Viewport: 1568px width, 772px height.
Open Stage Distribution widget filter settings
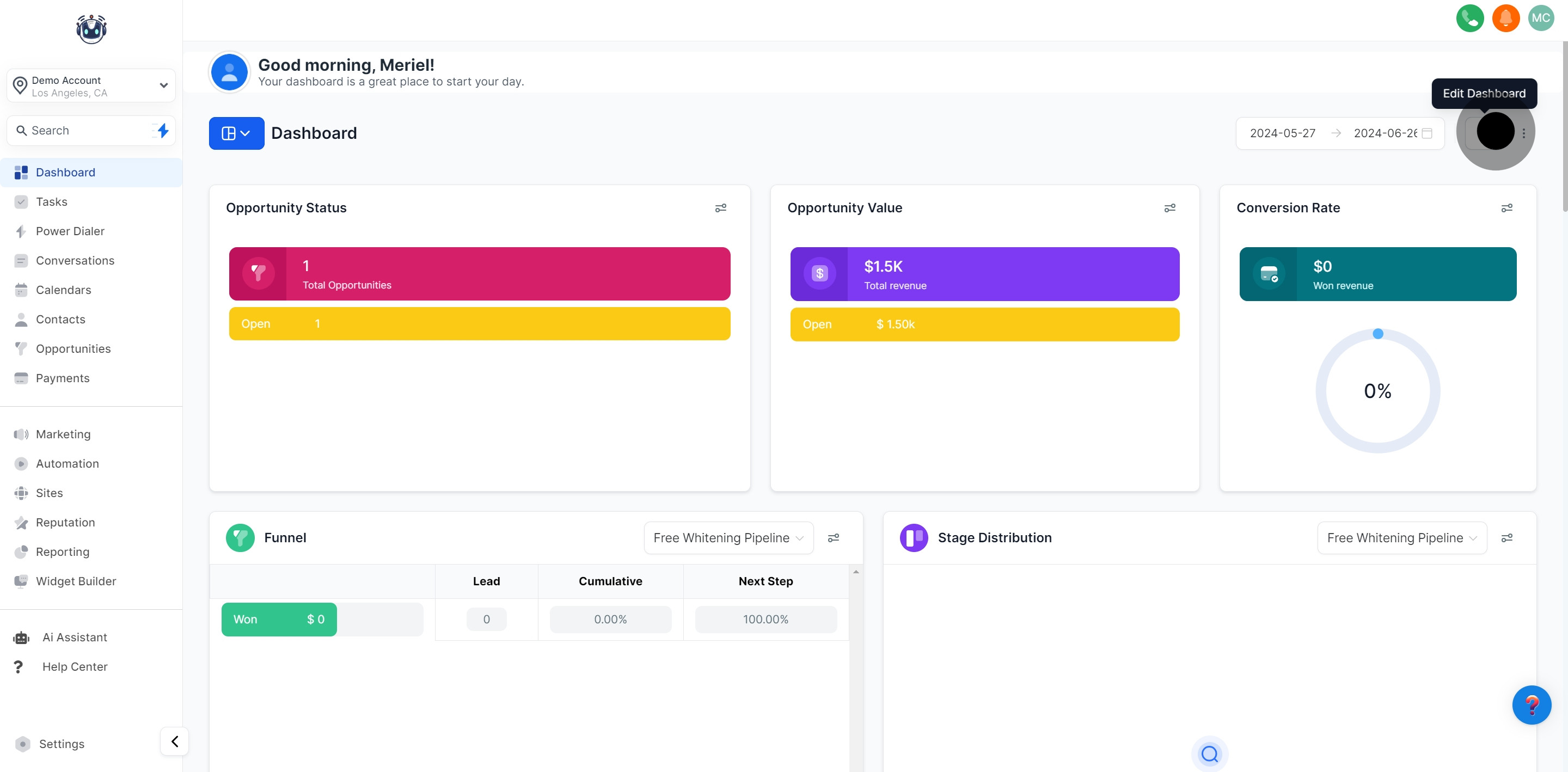click(1506, 537)
